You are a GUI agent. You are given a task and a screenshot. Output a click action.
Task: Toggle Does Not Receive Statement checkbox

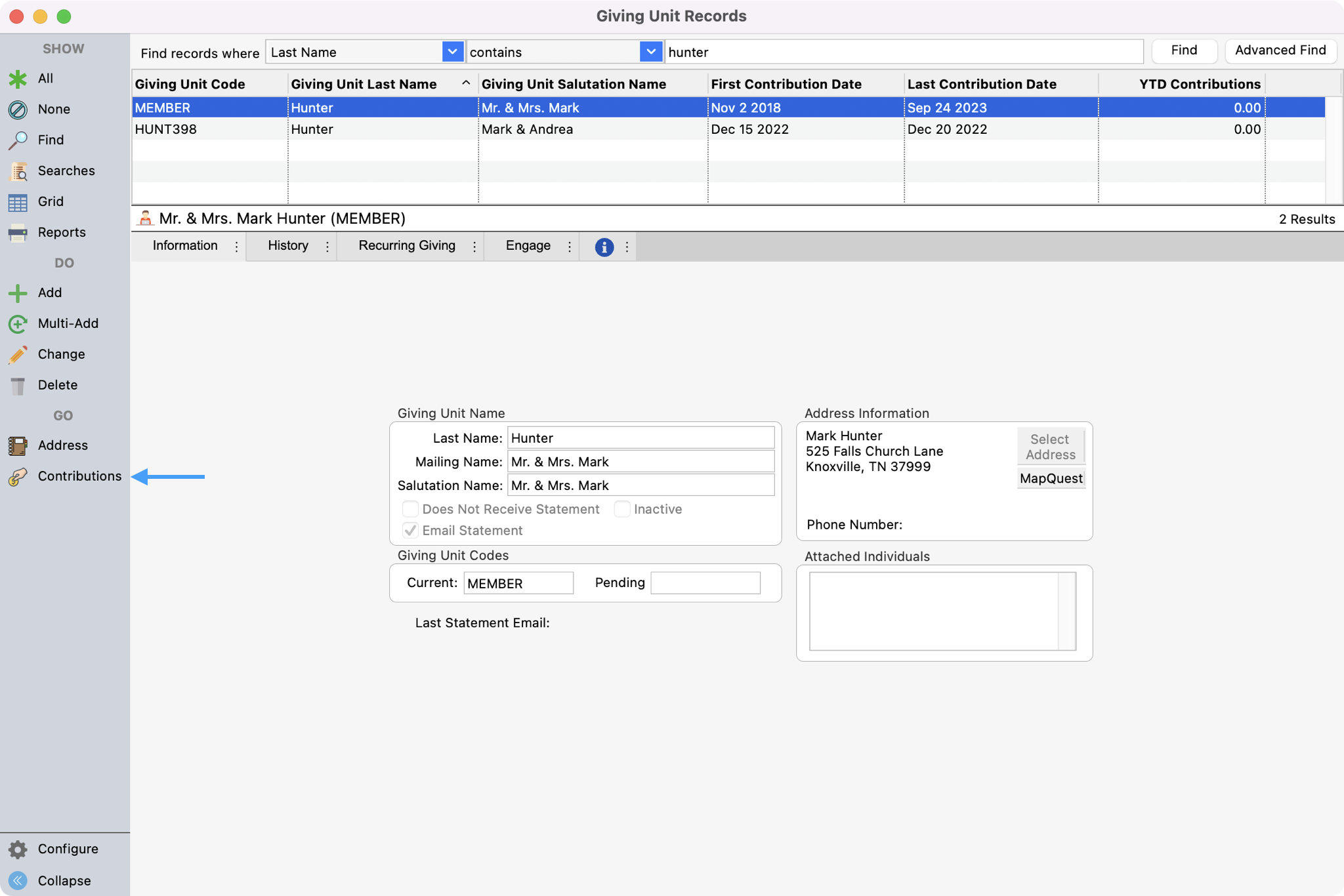[410, 509]
